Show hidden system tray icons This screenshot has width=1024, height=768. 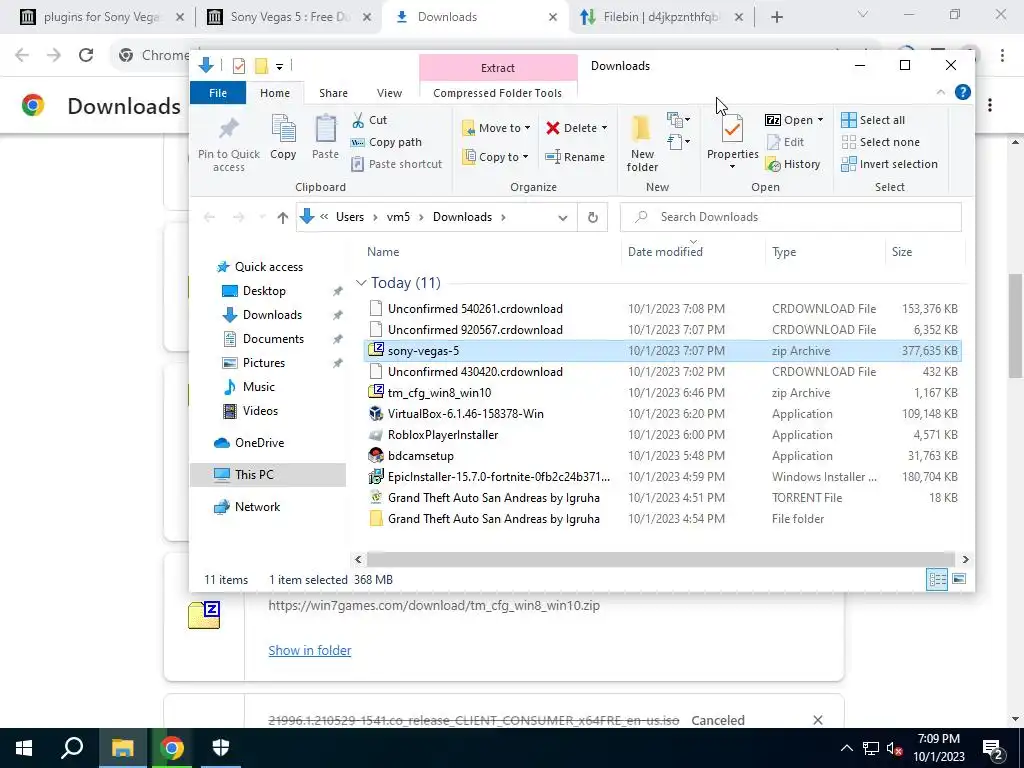[846, 748]
